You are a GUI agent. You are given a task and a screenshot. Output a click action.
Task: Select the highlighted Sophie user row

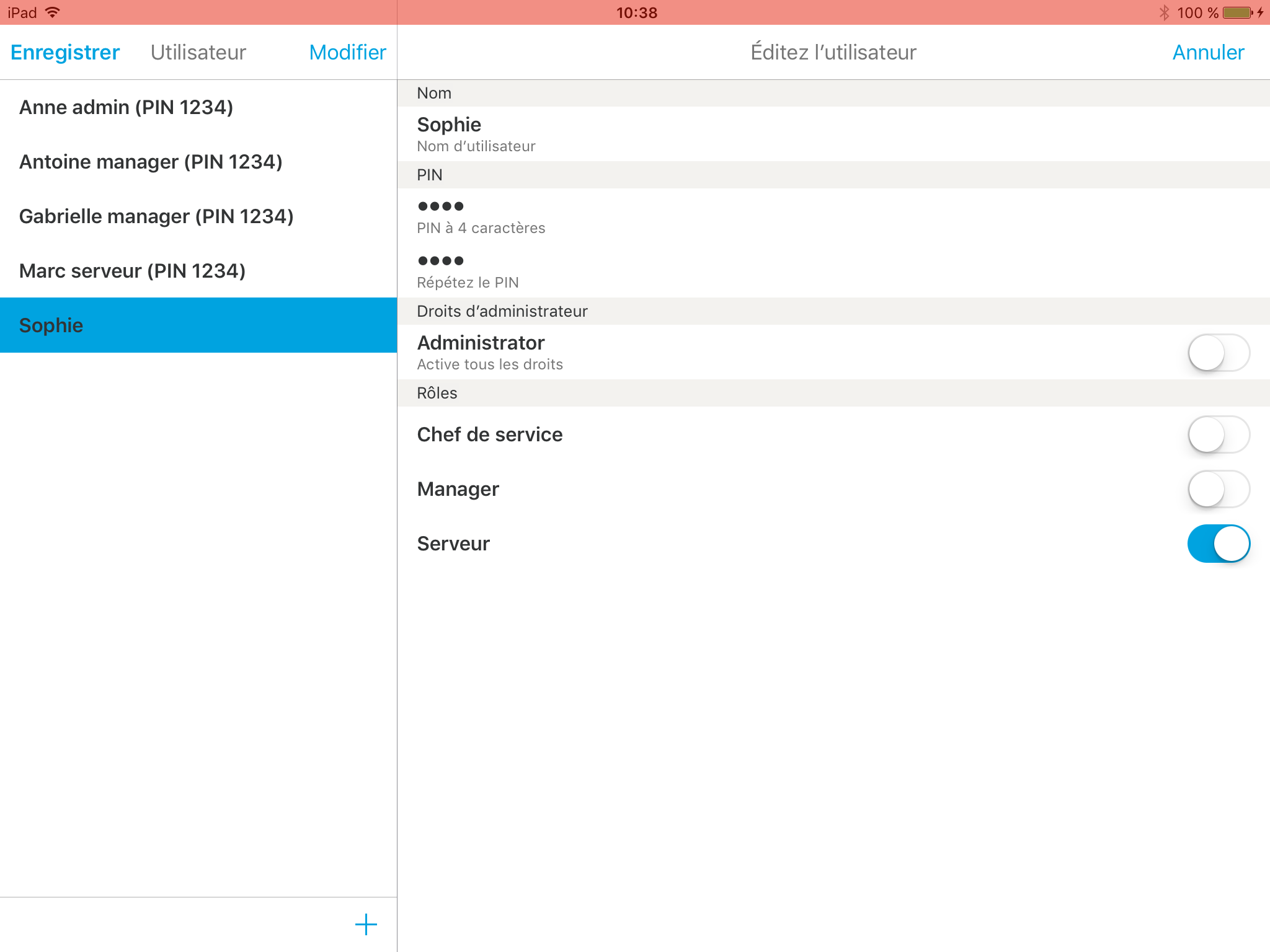[198, 325]
